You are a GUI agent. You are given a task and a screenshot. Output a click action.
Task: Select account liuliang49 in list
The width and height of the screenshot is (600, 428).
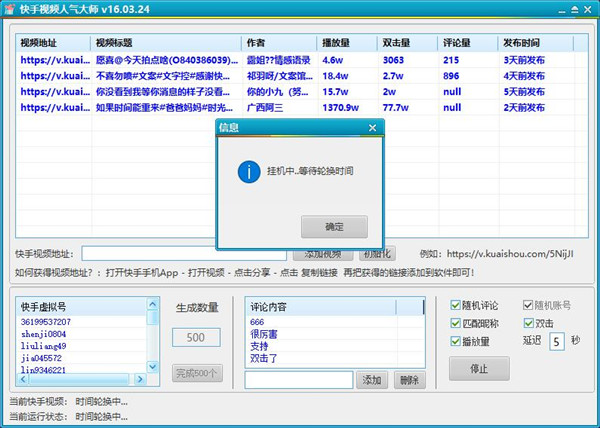[x=43, y=346]
